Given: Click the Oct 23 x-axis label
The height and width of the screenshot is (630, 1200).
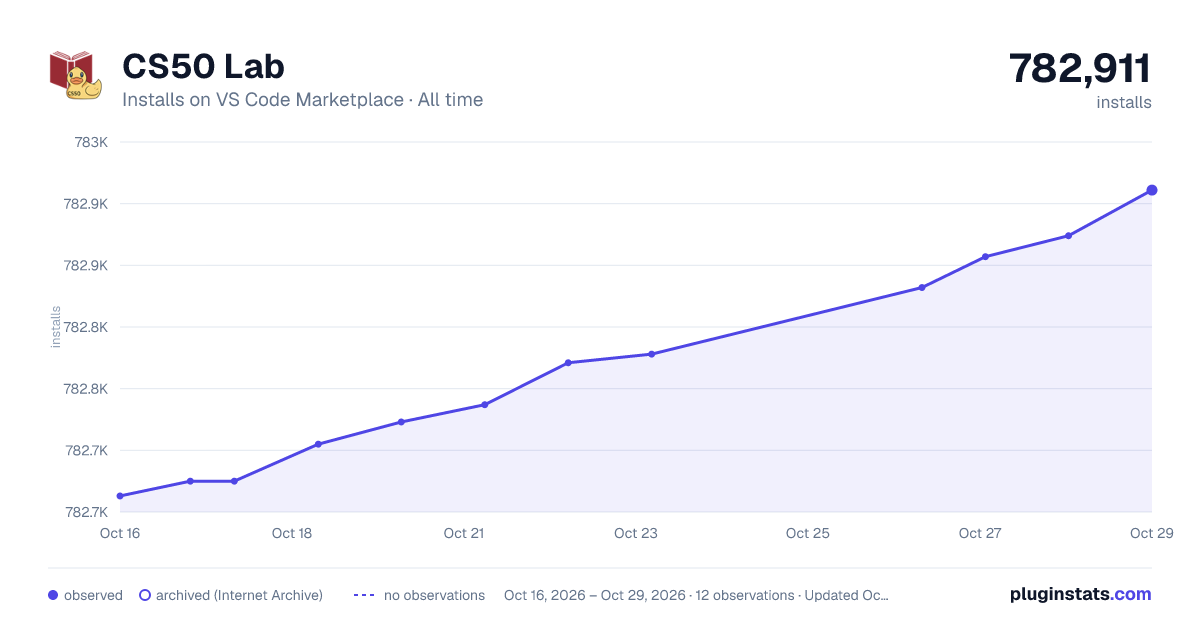Looking at the screenshot, I should point(636,533).
